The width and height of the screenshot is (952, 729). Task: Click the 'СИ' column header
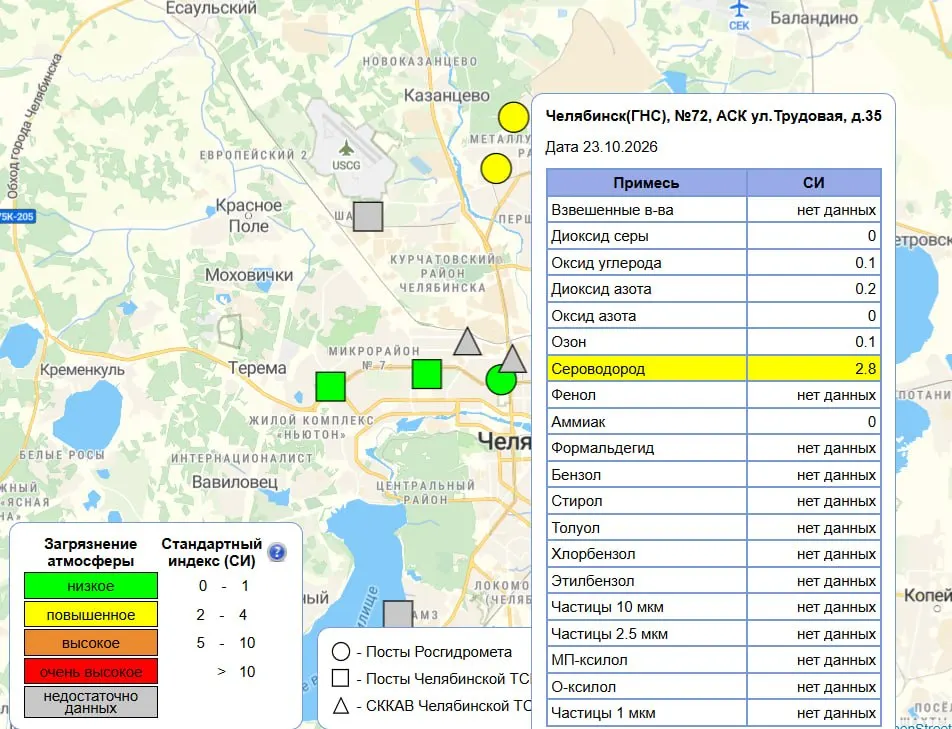(x=814, y=183)
